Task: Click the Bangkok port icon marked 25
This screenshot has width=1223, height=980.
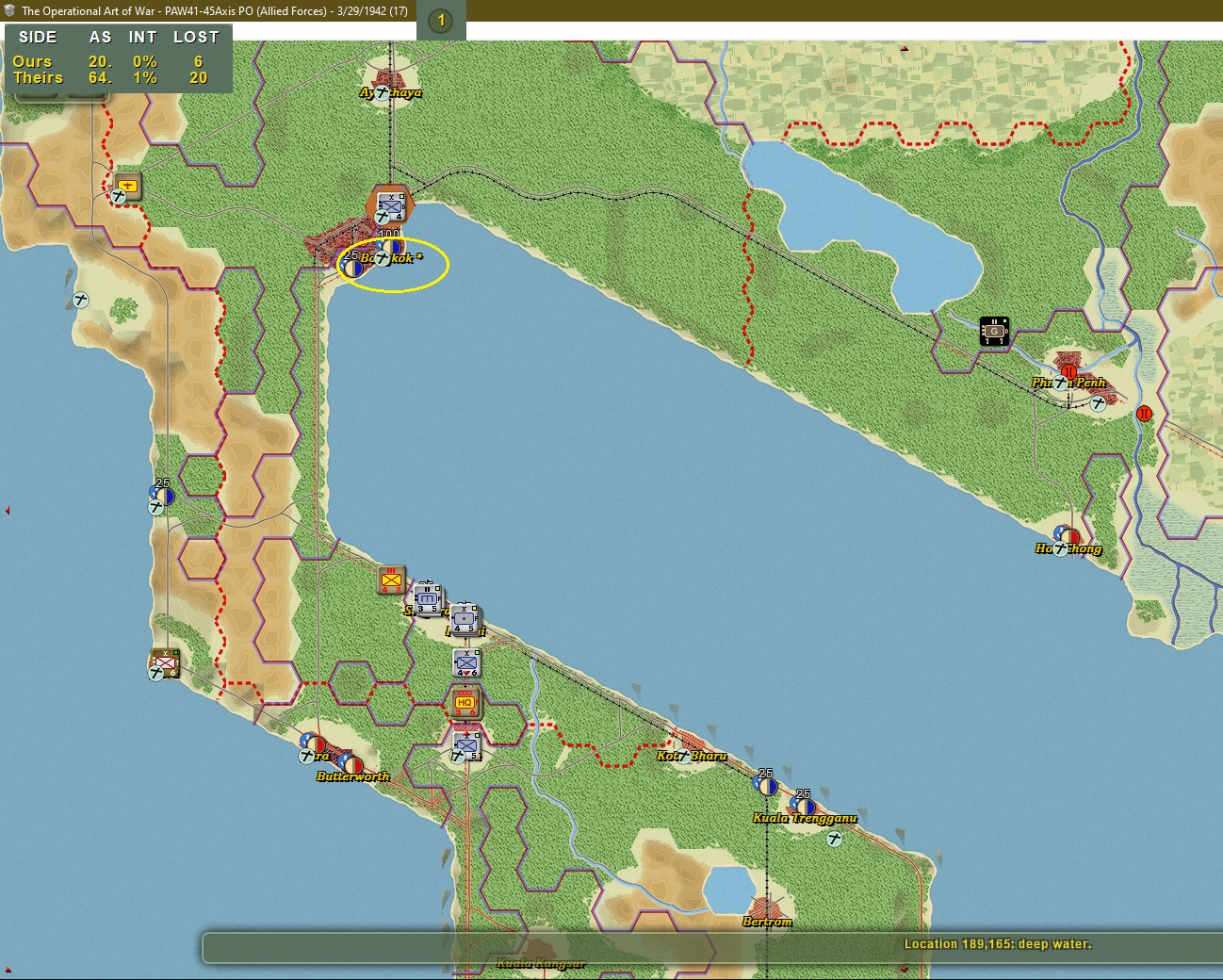Action: (x=353, y=267)
